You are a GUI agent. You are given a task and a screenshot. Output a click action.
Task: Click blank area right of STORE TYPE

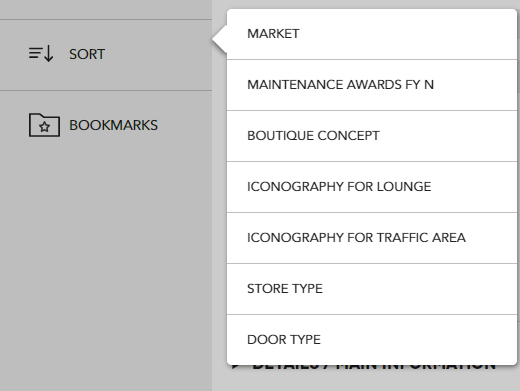(x=419, y=289)
